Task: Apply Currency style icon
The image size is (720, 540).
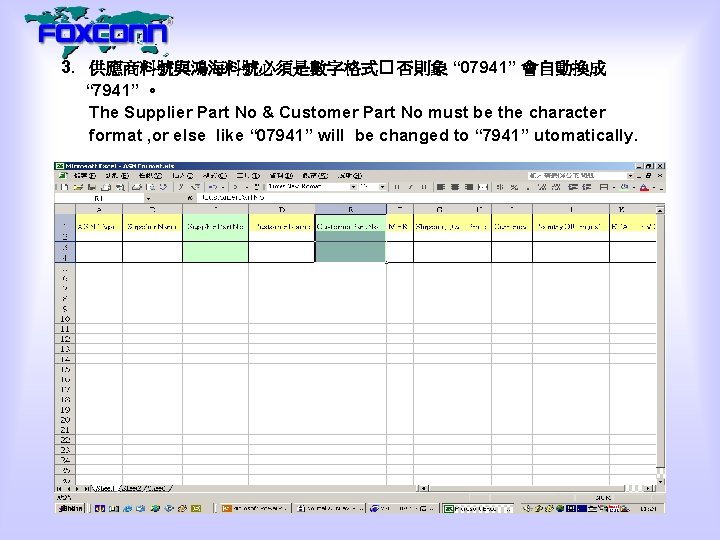Action: point(500,187)
